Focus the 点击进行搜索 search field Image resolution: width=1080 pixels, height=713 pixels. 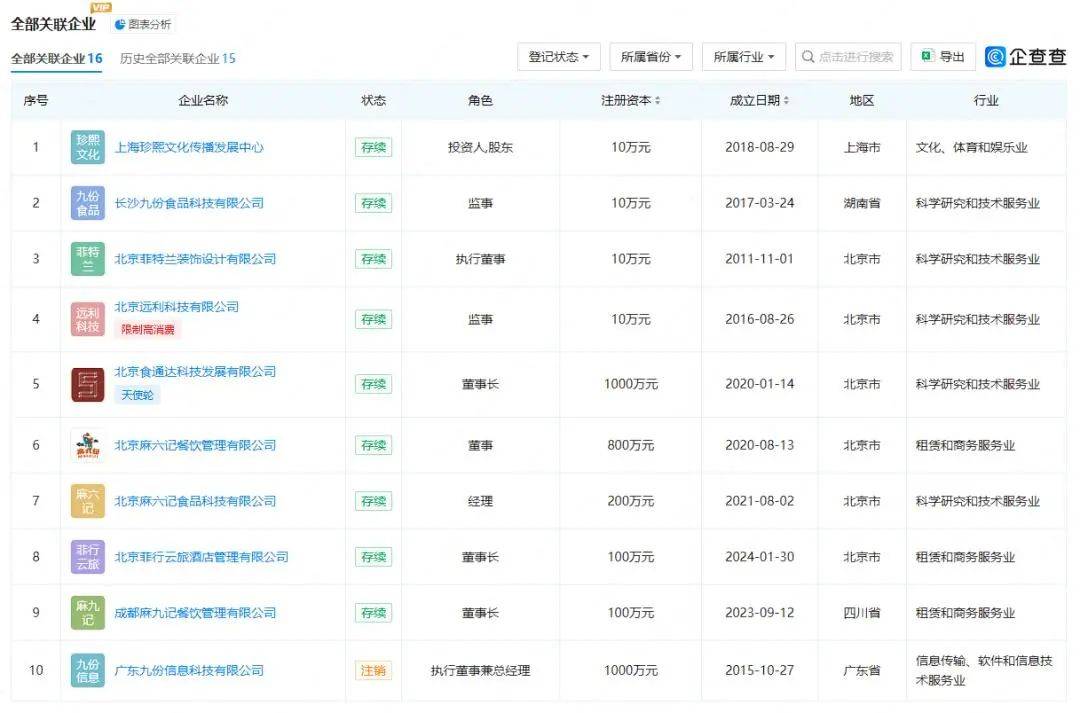[x=848, y=56]
